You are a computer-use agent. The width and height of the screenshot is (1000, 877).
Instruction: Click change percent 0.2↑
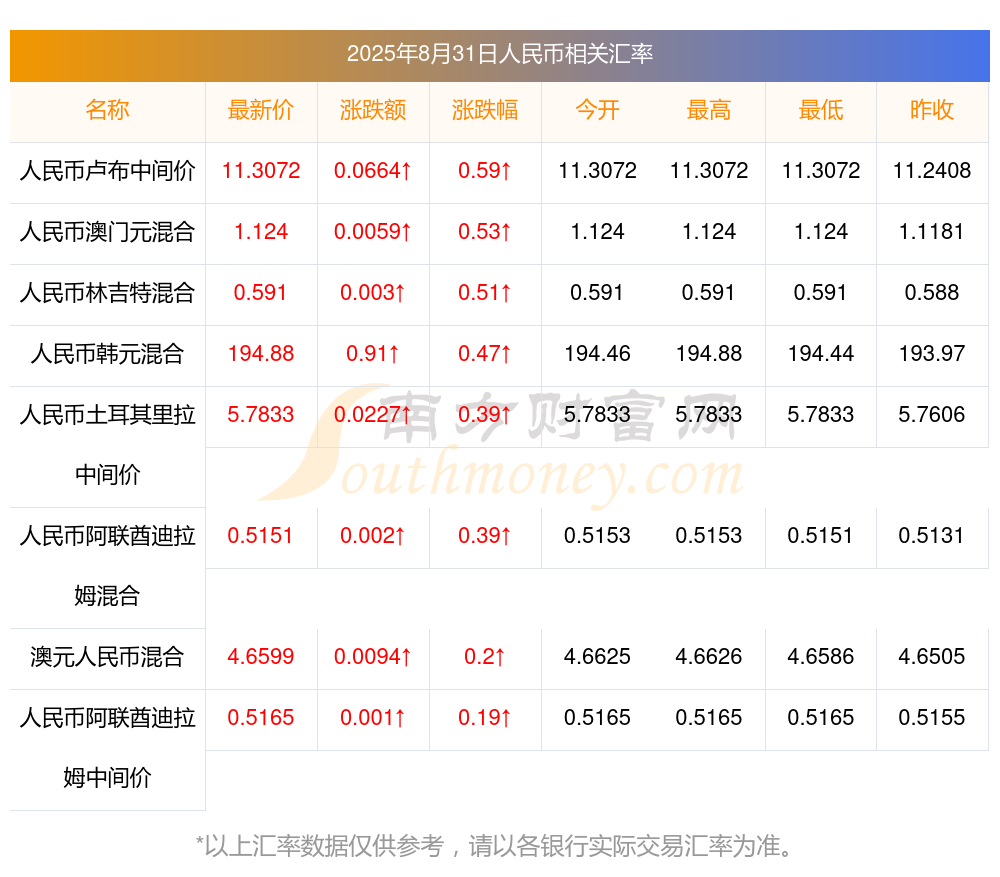pos(485,656)
